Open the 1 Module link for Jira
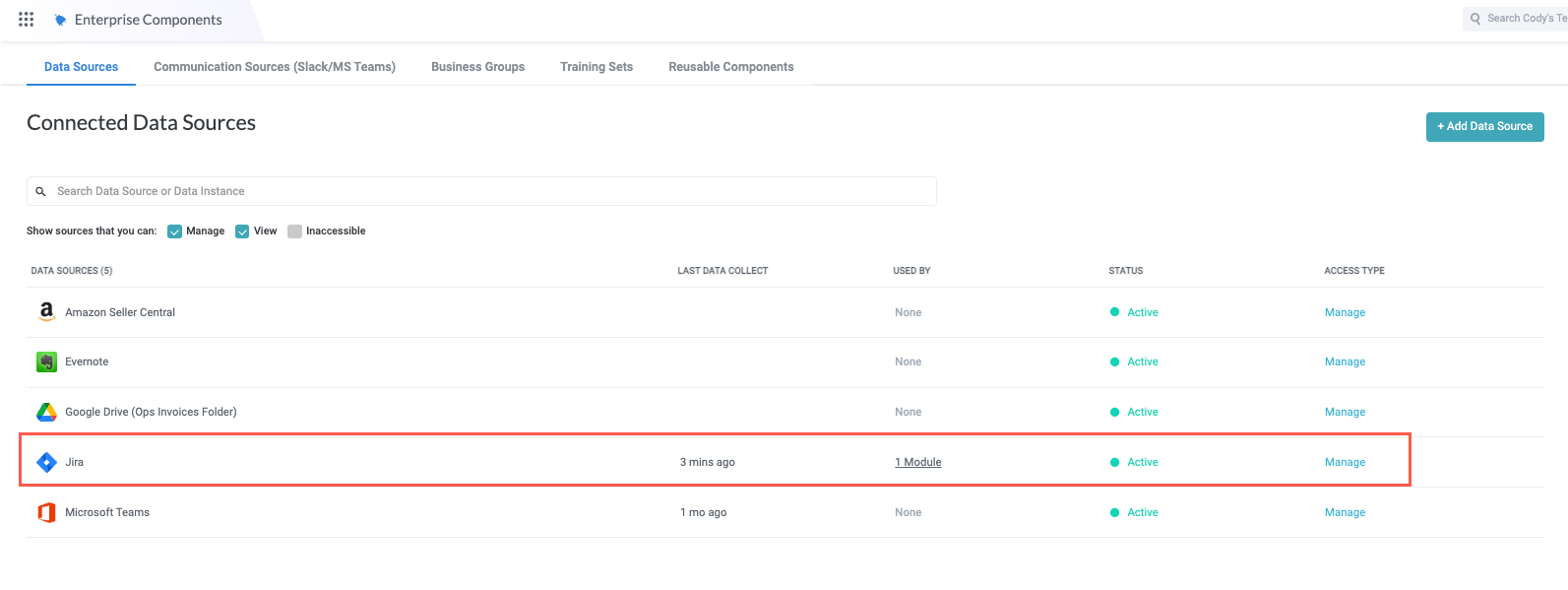Screen dimensions: 1568x590 pos(917,462)
